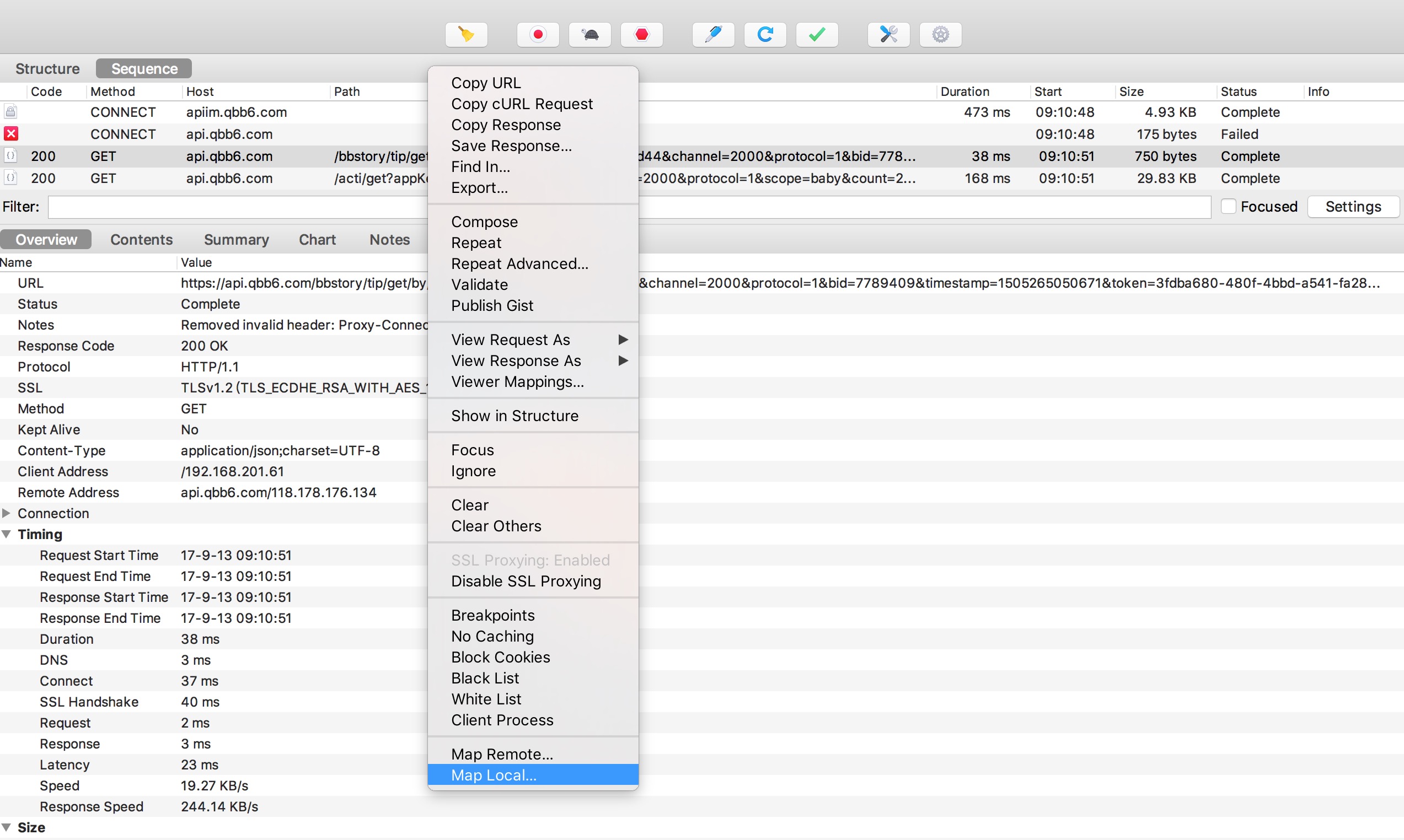Collapse the Size section
This screenshot has height=840, width=1404.
click(x=6, y=827)
